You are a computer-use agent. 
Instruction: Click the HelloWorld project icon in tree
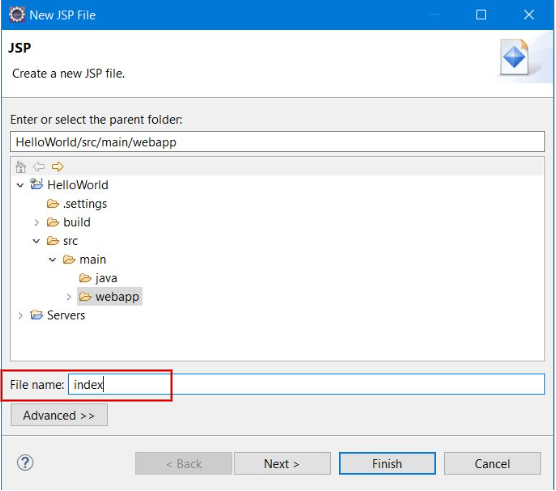(x=37, y=184)
